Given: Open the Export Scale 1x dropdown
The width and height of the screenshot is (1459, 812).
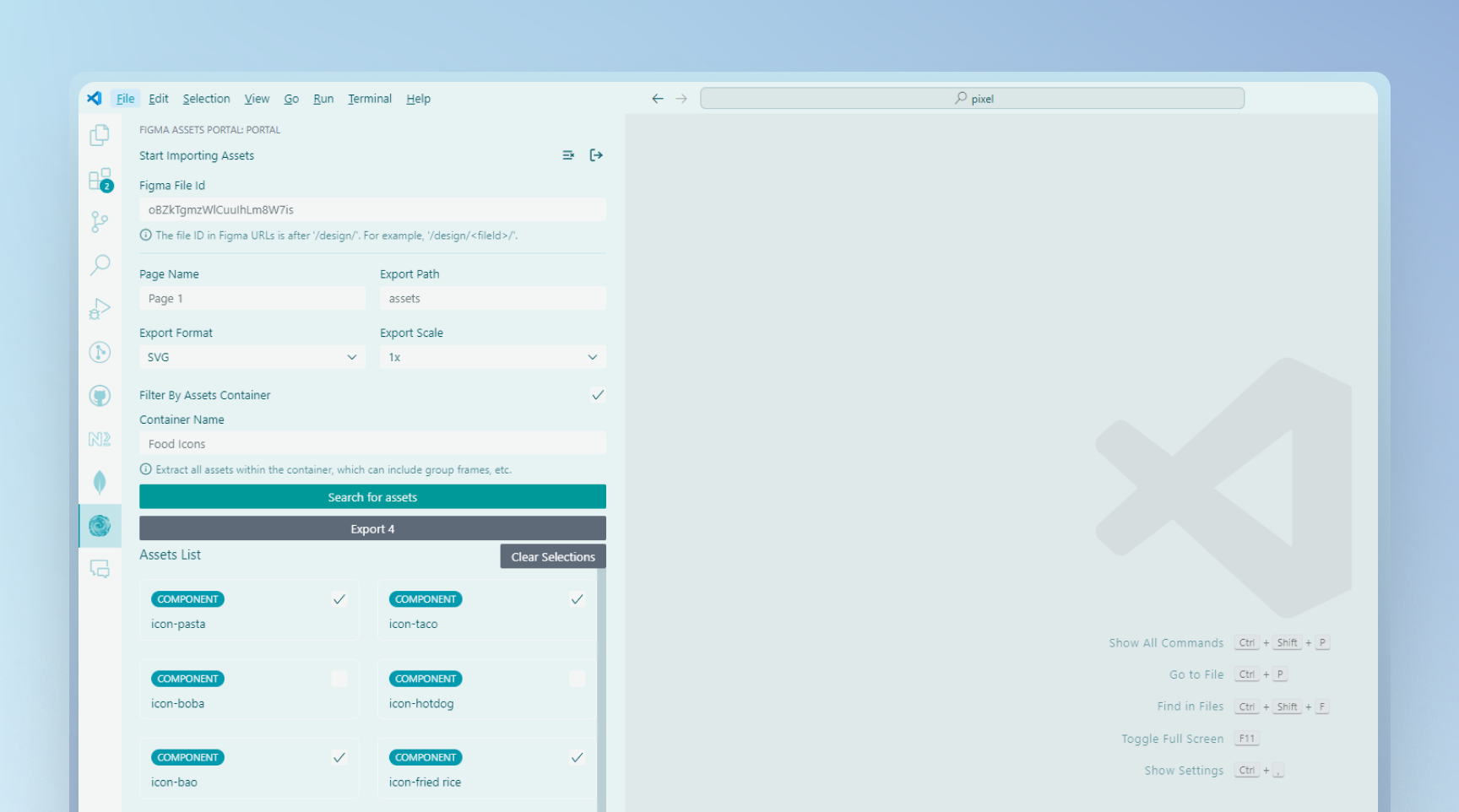Looking at the screenshot, I should coord(493,357).
